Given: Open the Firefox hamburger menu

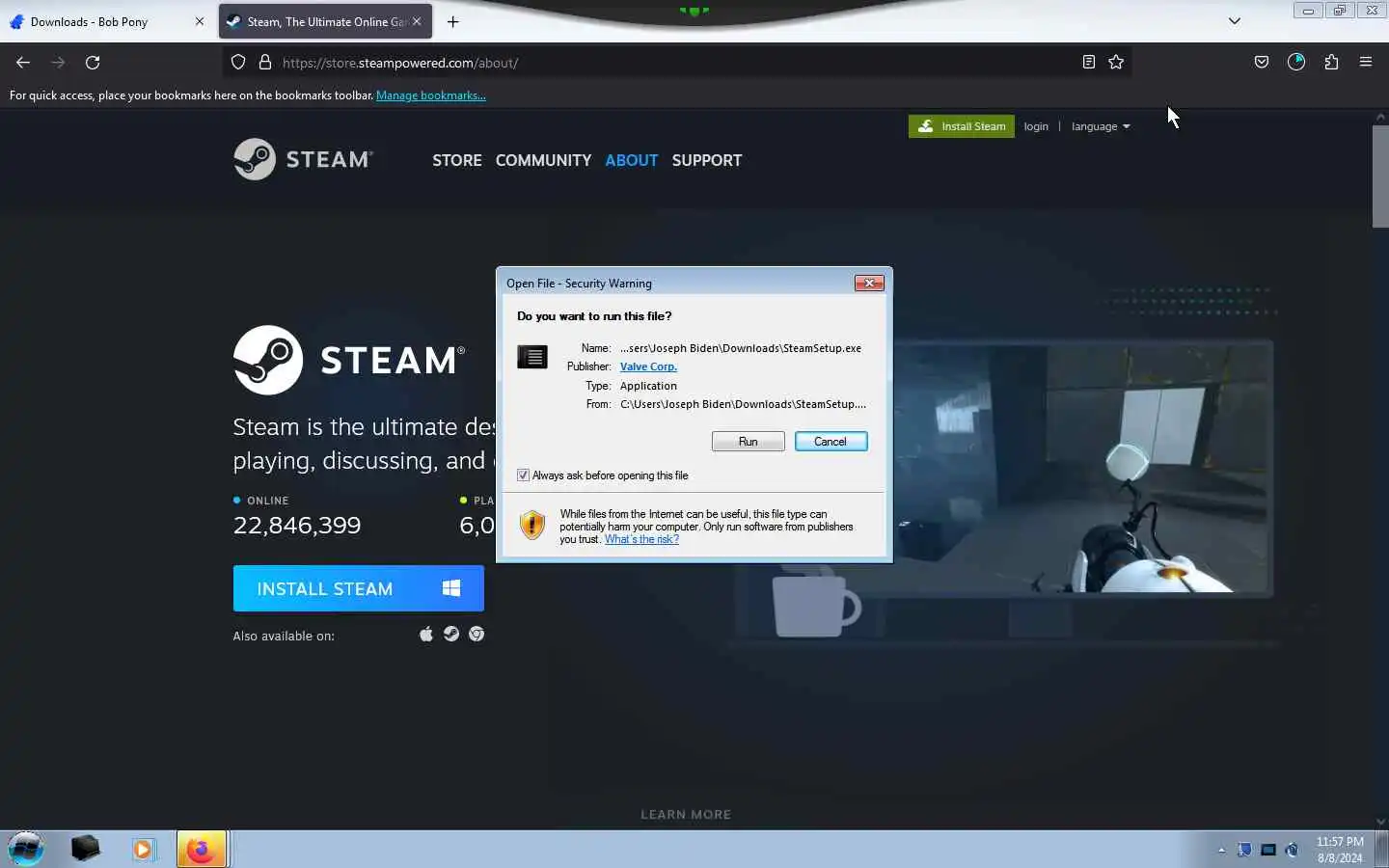Looking at the screenshot, I should pyautogui.click(x=1366, y=63).
